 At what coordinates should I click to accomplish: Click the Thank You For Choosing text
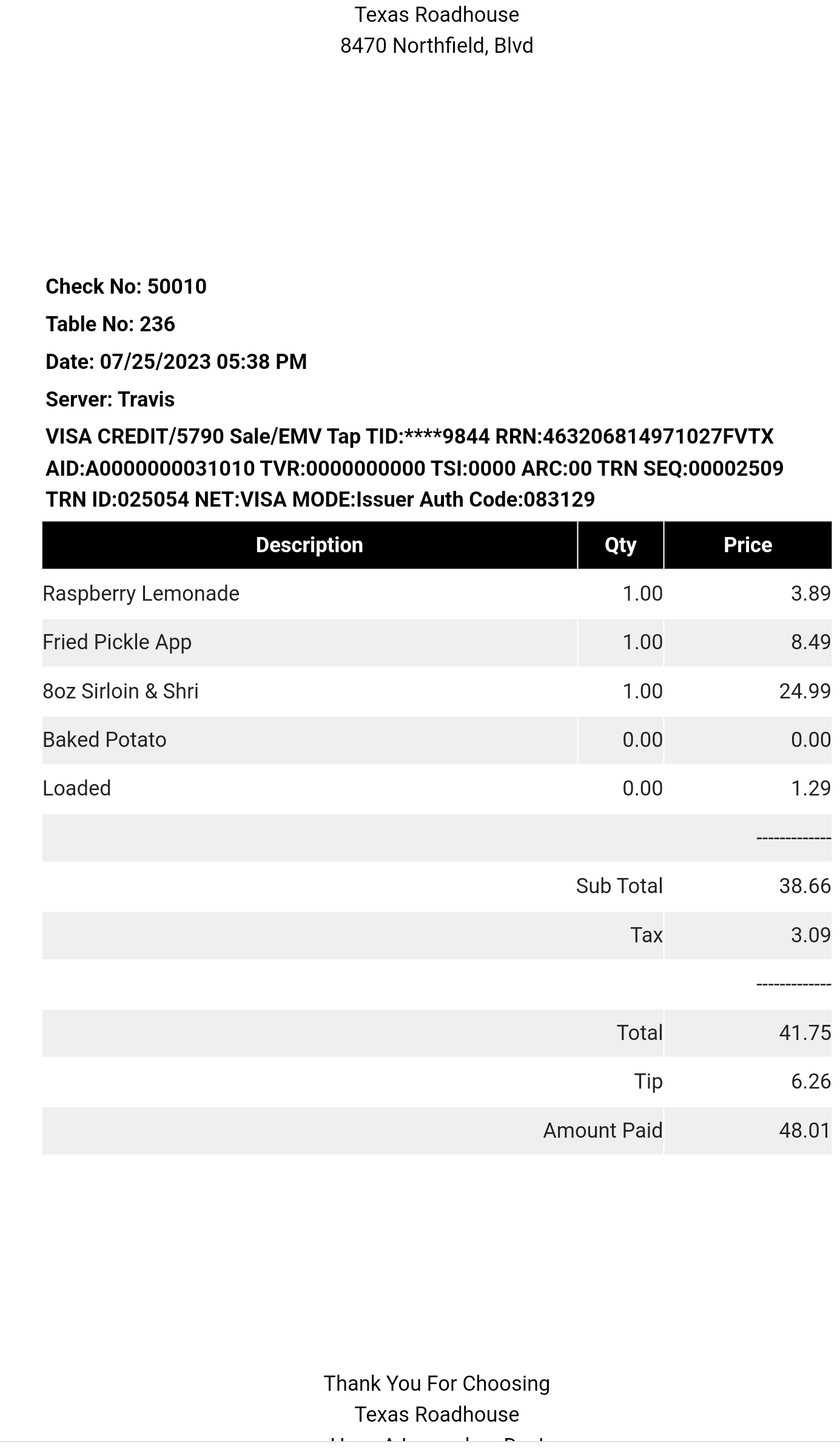point(437,1383)
